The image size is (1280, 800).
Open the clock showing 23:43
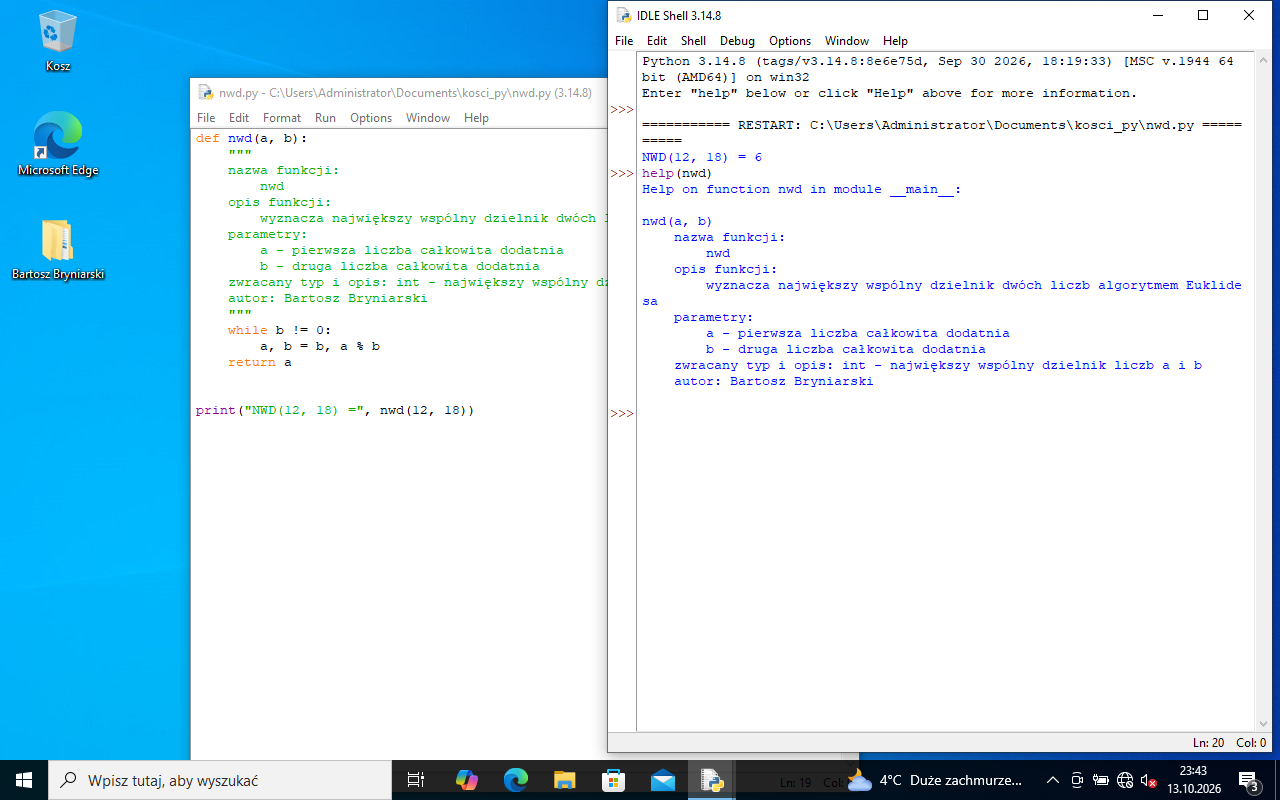coord(1194,780)
